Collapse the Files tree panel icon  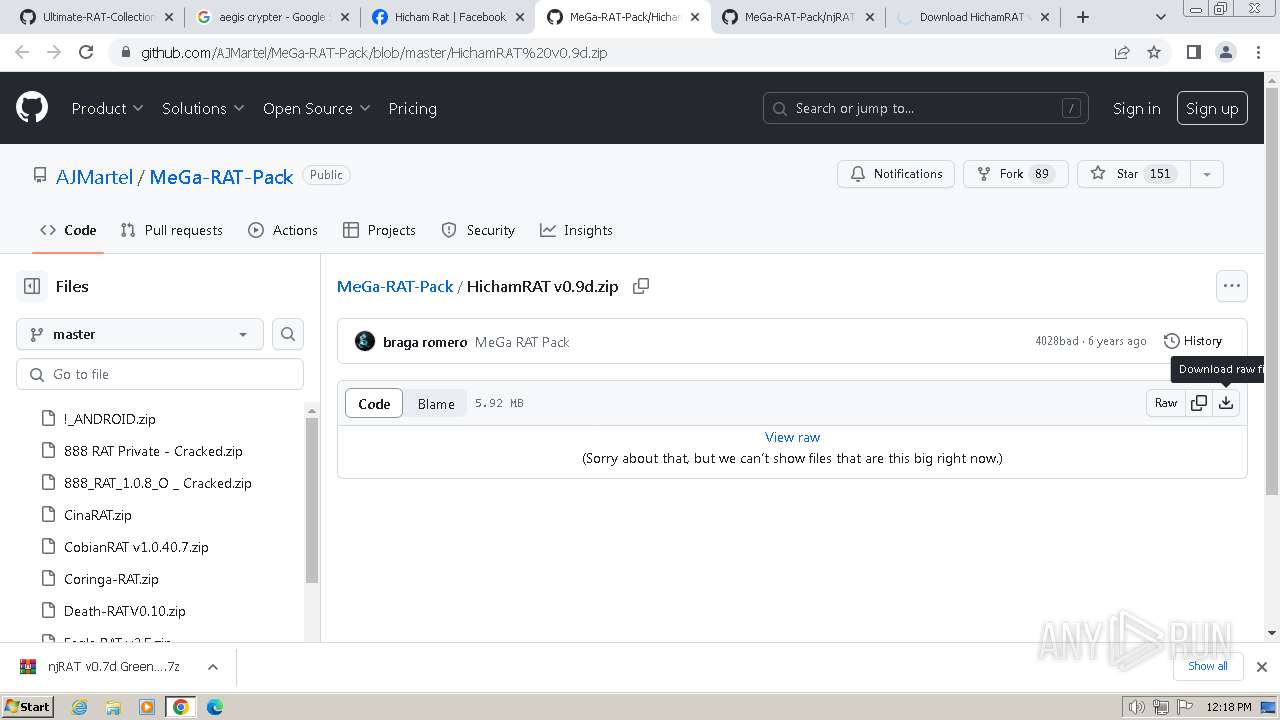(32, 286)
